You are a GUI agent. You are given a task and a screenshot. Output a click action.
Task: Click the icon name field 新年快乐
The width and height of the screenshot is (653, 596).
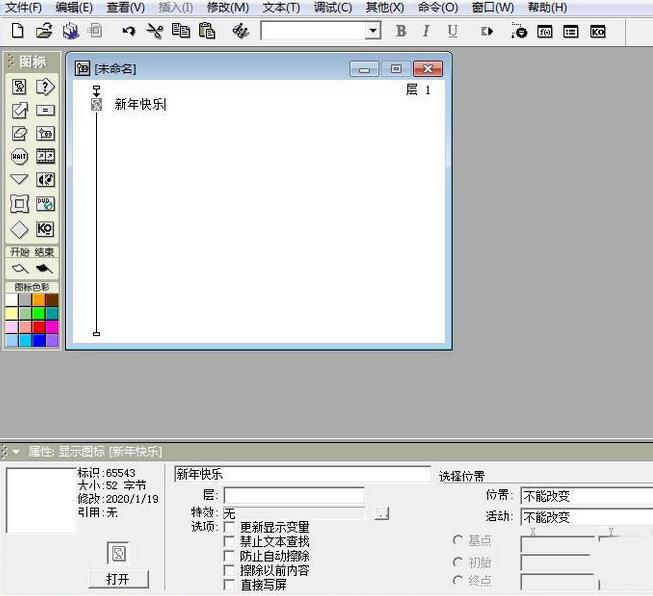[302, 474]
